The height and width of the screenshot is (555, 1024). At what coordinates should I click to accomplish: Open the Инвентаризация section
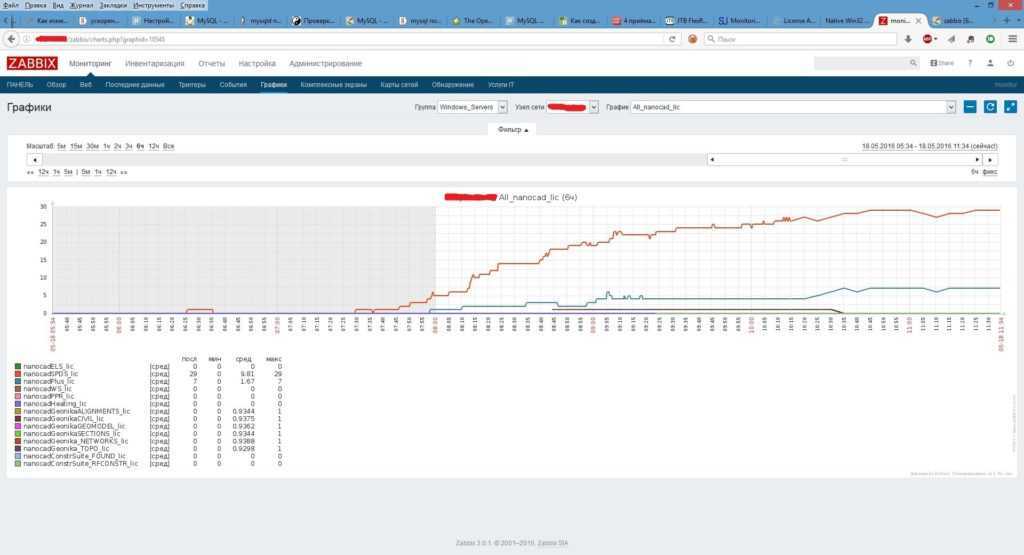pos(155,63)
